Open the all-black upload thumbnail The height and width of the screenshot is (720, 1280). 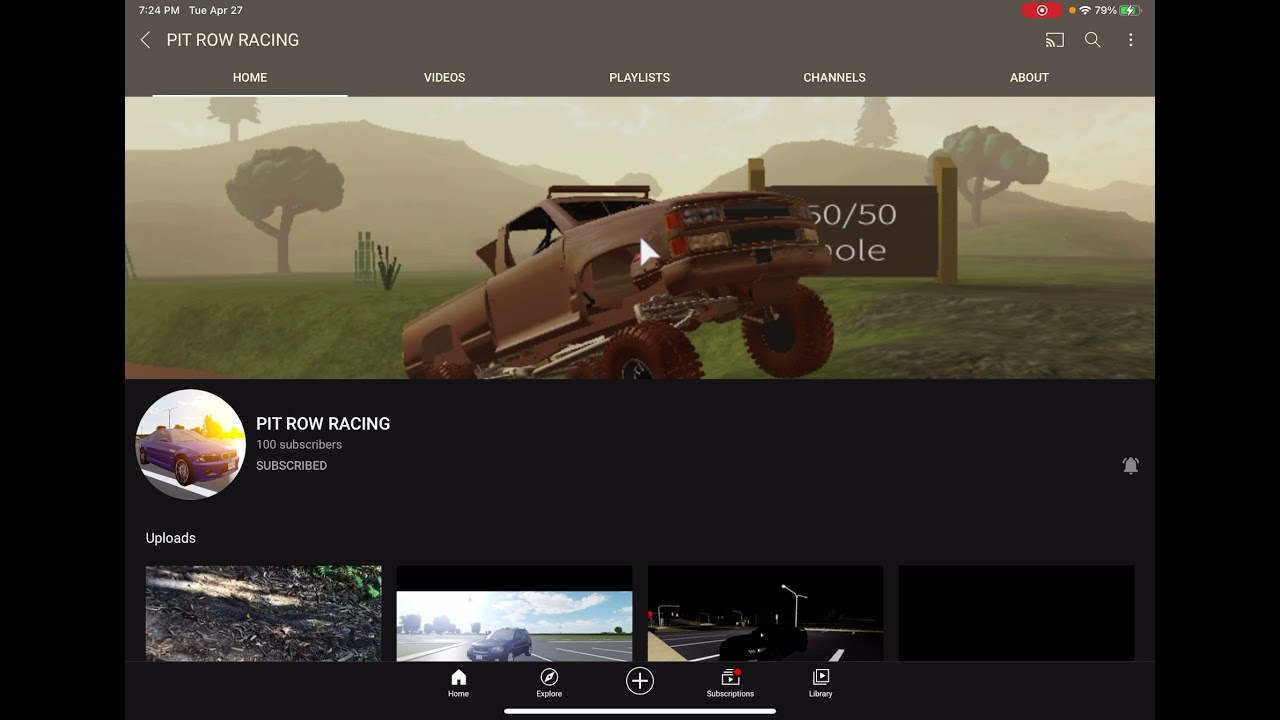[1016, 613]
